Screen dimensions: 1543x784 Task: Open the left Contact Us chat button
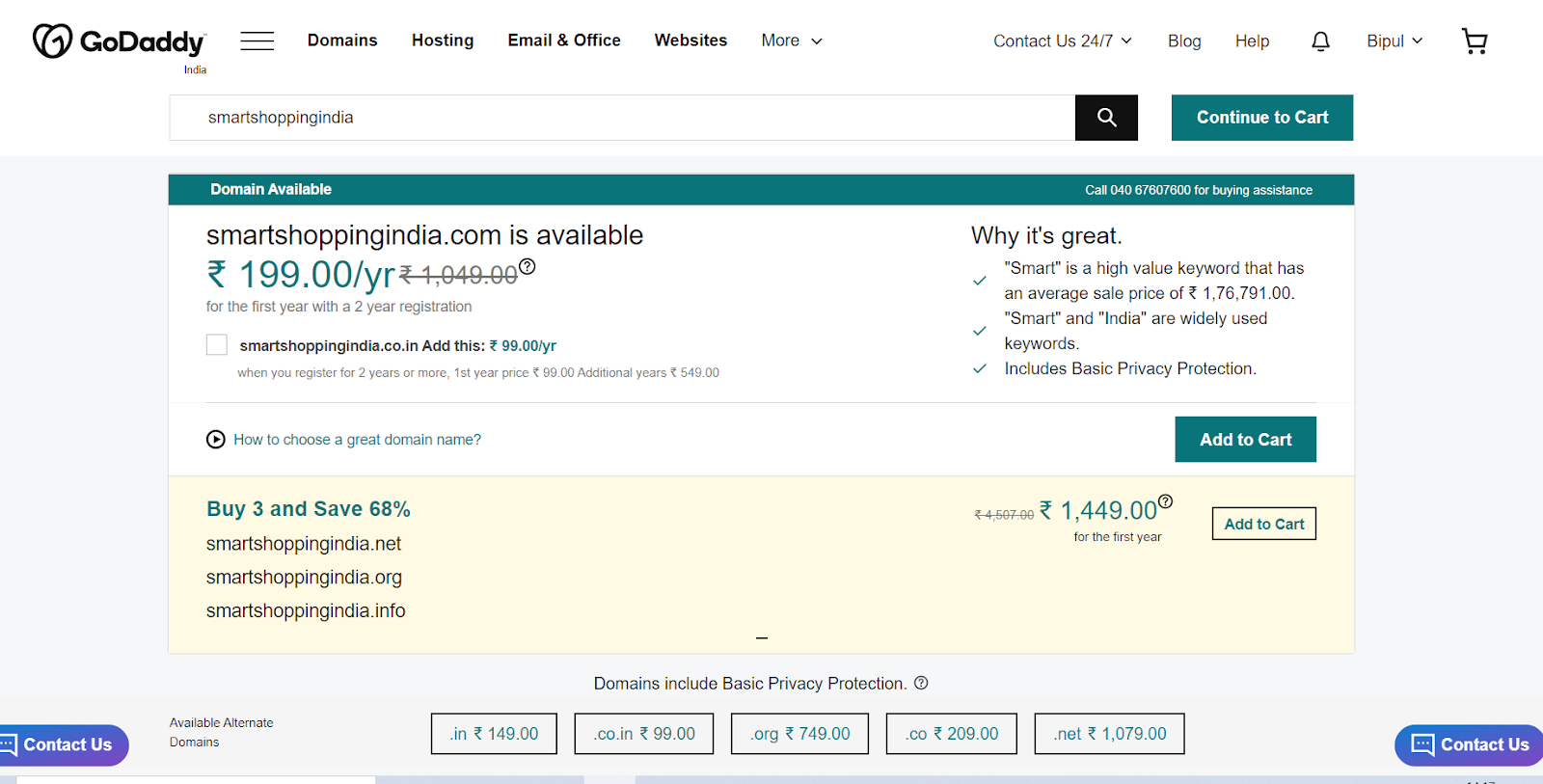pyautogui.click(x=64, y=745)
